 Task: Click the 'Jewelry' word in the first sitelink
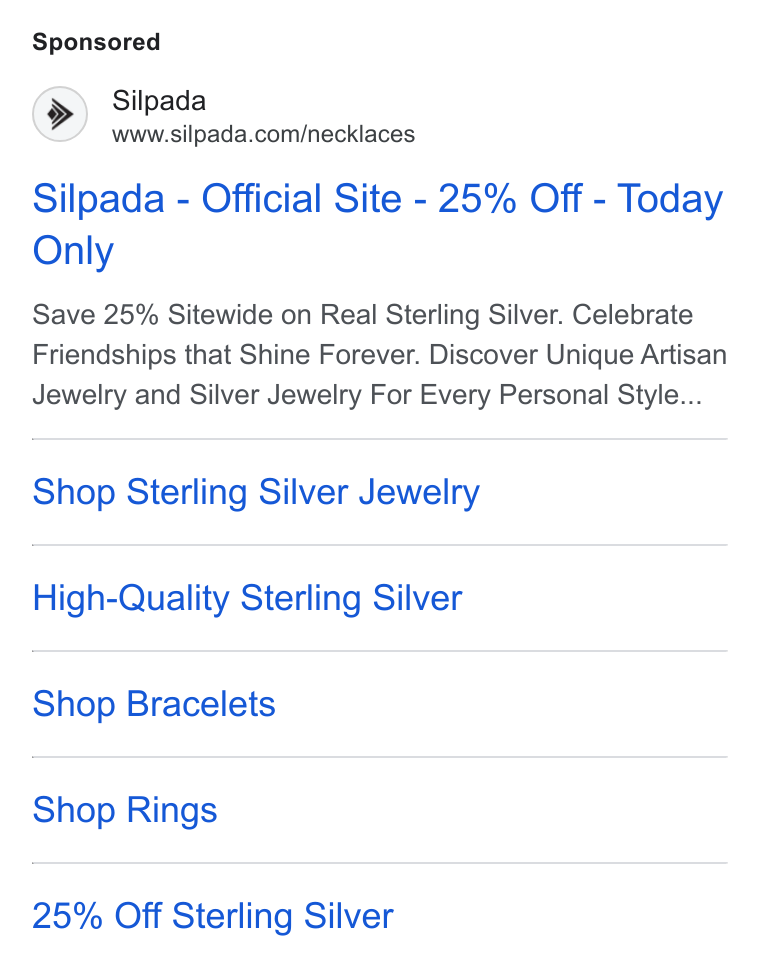coord(419,493)
